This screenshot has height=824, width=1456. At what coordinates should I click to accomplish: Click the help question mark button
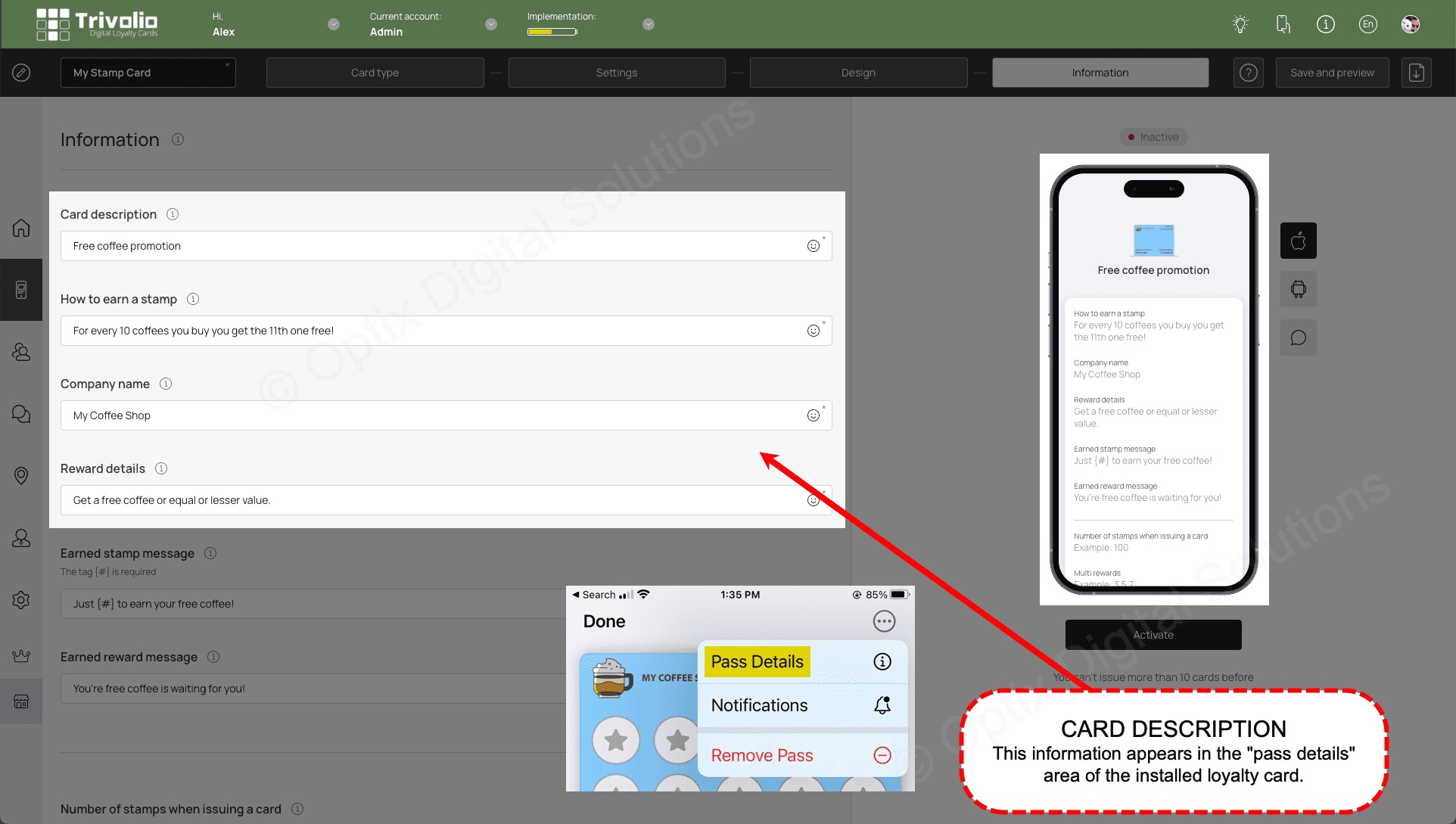[1249, 73]
